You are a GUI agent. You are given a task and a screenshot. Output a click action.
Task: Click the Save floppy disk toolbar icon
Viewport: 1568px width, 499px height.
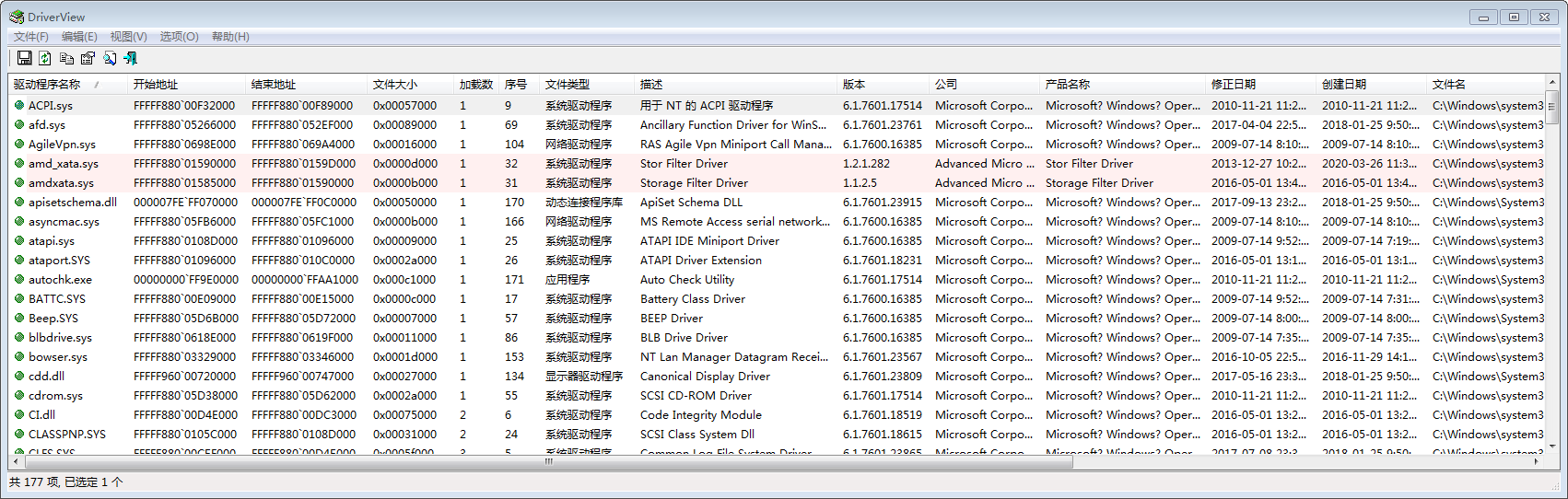point(25,58)
